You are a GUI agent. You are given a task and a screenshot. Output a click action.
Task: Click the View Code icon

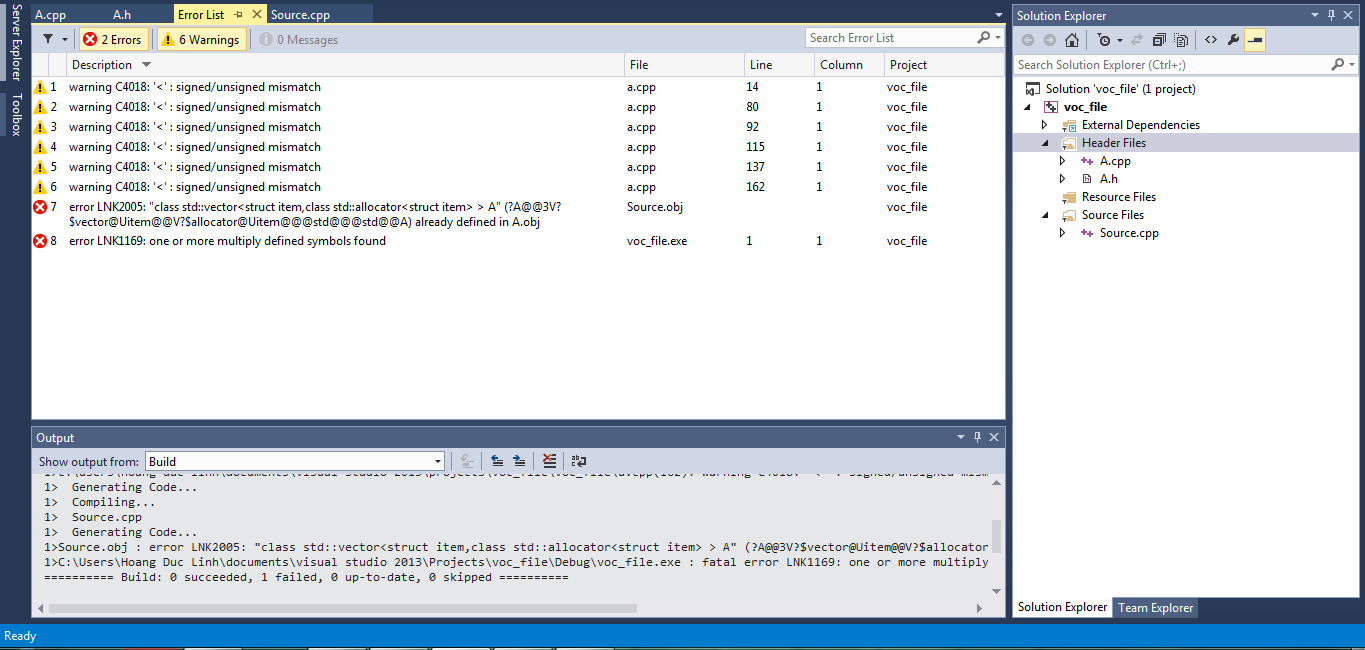point(1210,40)
